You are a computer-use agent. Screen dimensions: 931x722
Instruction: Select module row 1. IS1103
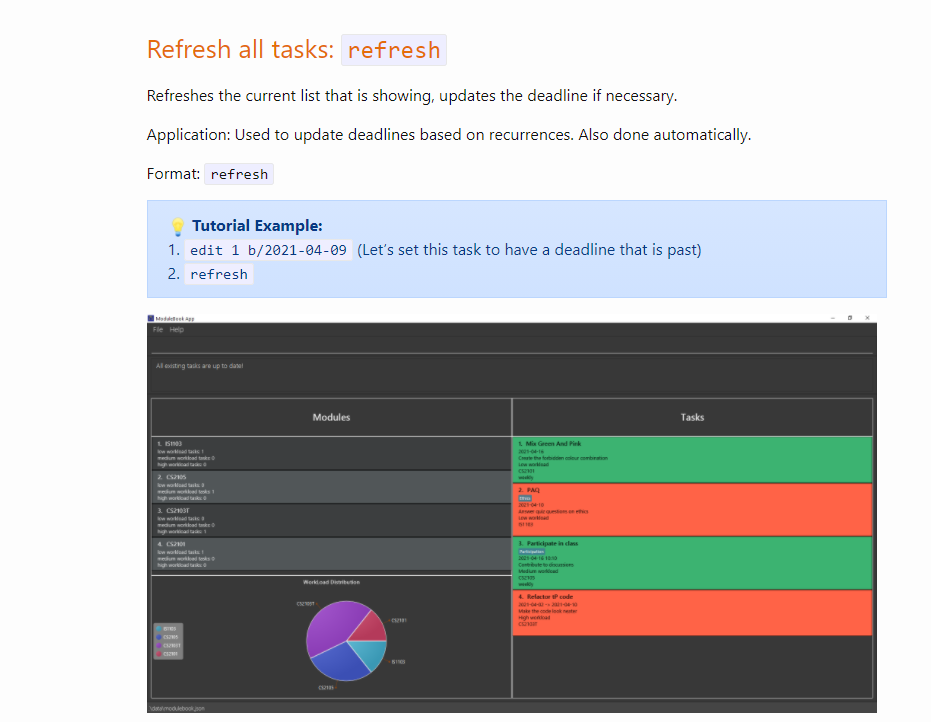click(331, 454)
